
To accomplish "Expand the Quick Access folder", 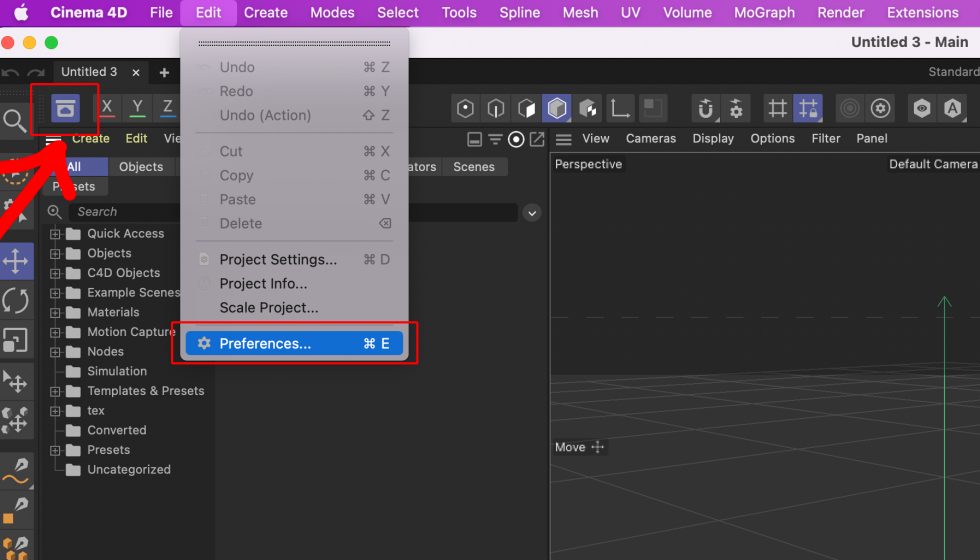I will point(55,234).
